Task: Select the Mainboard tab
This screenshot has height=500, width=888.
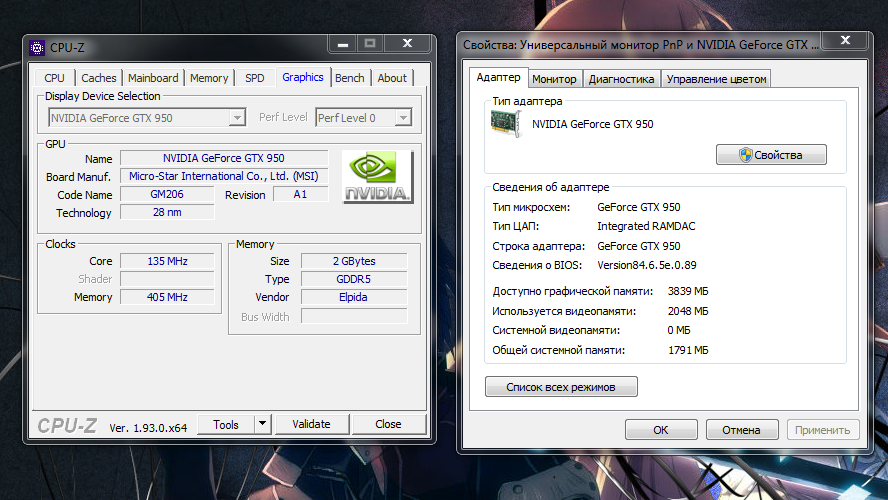Action: pos(153,78)
